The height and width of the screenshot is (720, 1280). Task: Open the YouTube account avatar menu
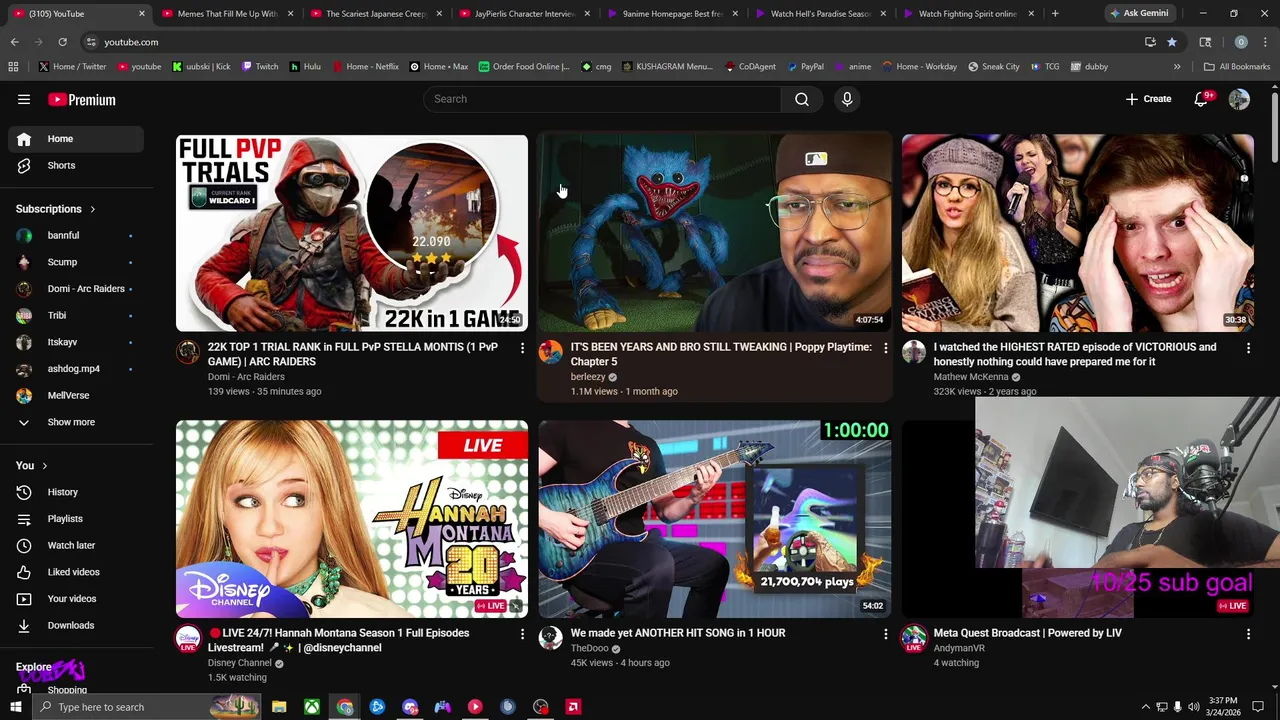click(1239, 99)
